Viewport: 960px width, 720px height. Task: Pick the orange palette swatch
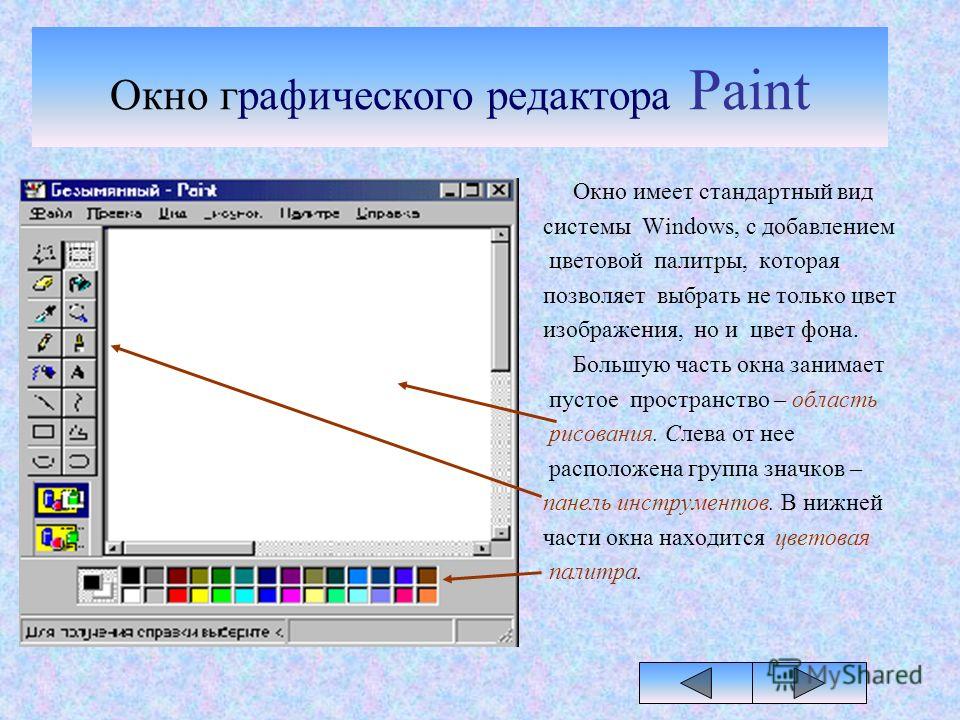(427, 594)
